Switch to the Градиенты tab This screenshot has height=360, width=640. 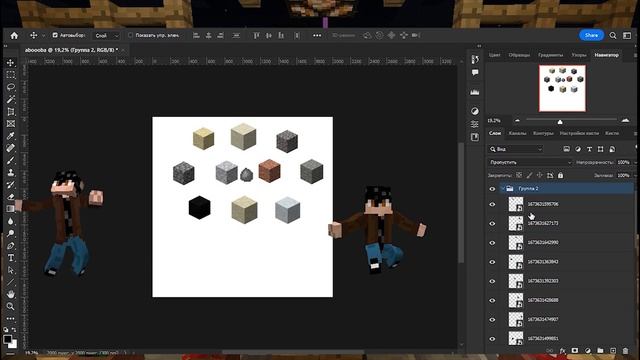[550, 55]
